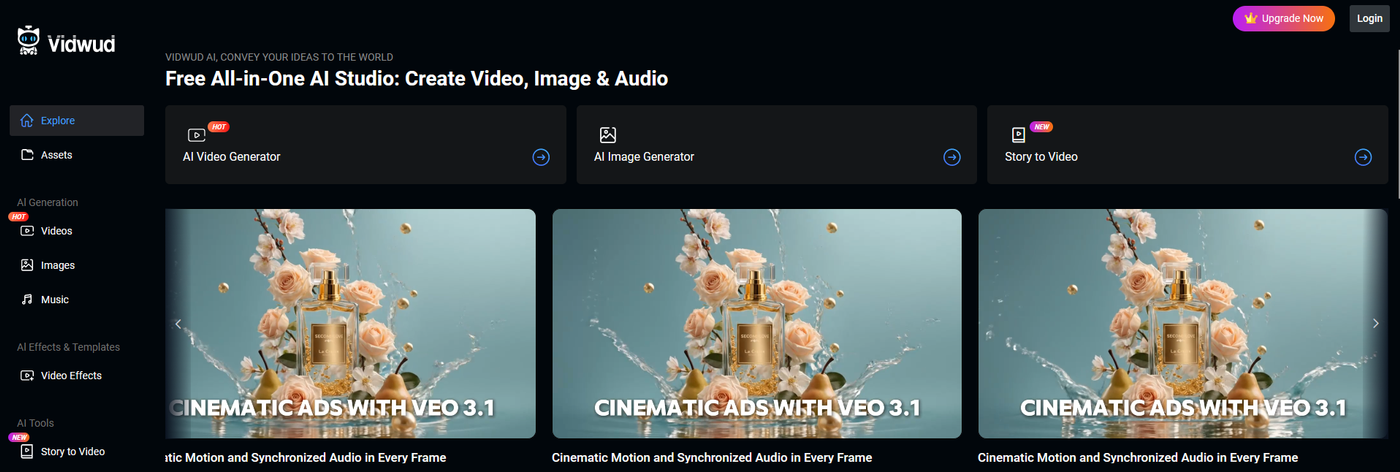Image resolution: width=1400 pixels, height=472 pixels.
Task: Open Story to Video under AI Tools
Action: pyautogui.click(x=77, y=451)
